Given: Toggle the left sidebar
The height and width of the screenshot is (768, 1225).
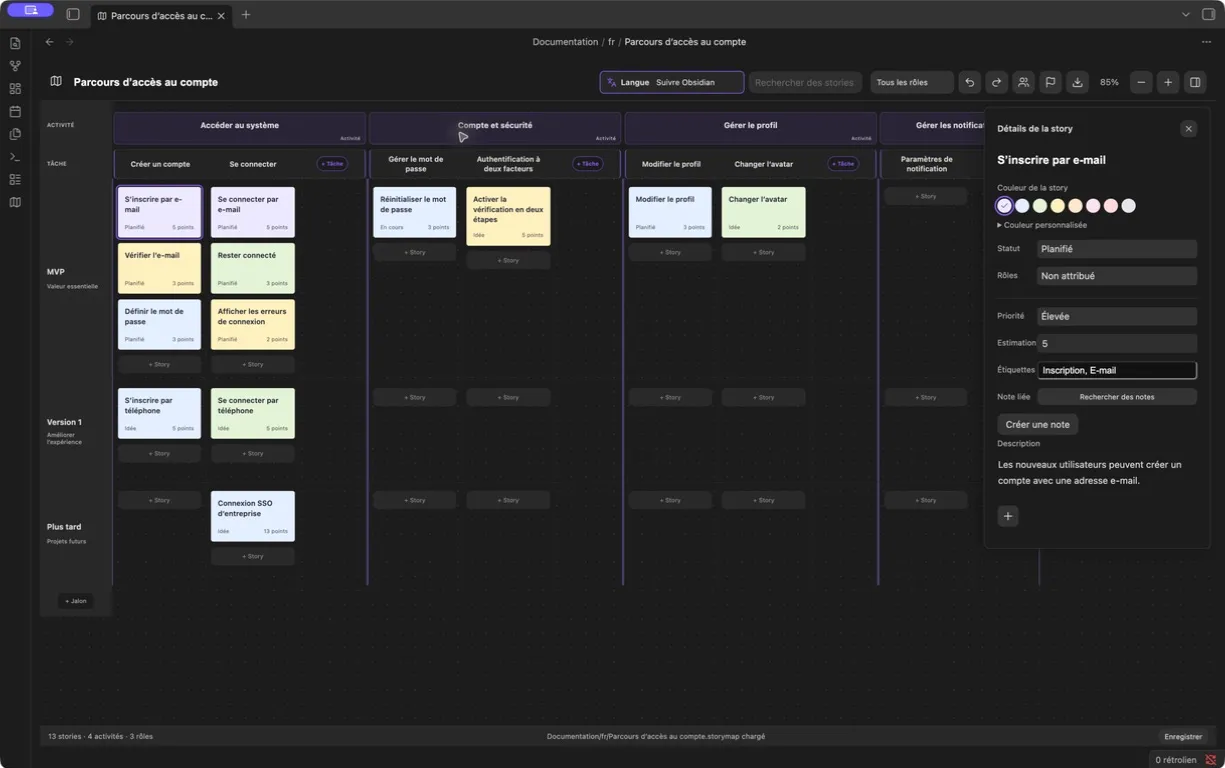Looking at the screenshot, I should coord(73,15).
